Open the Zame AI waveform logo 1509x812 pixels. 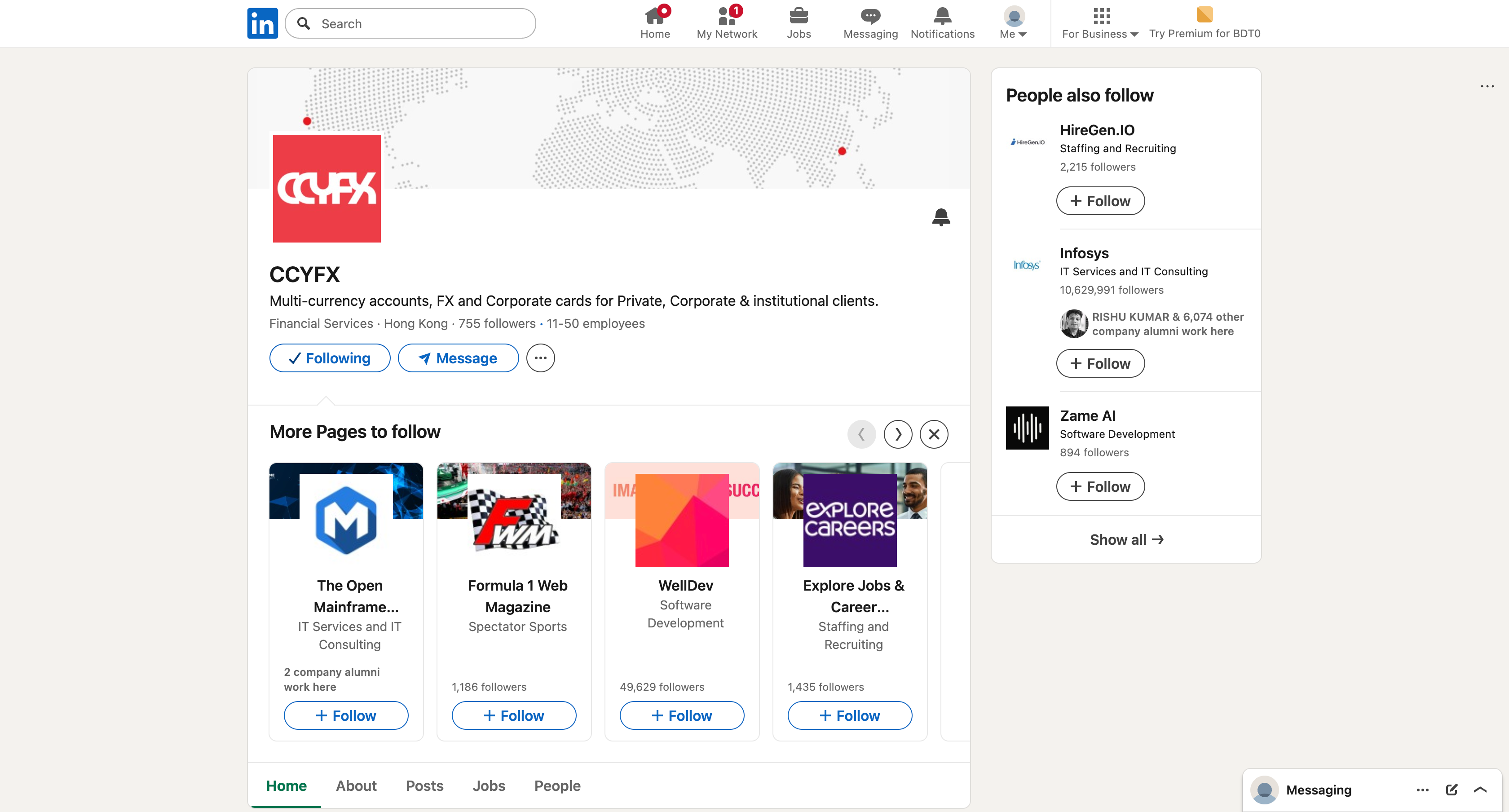pos(1028,428)
